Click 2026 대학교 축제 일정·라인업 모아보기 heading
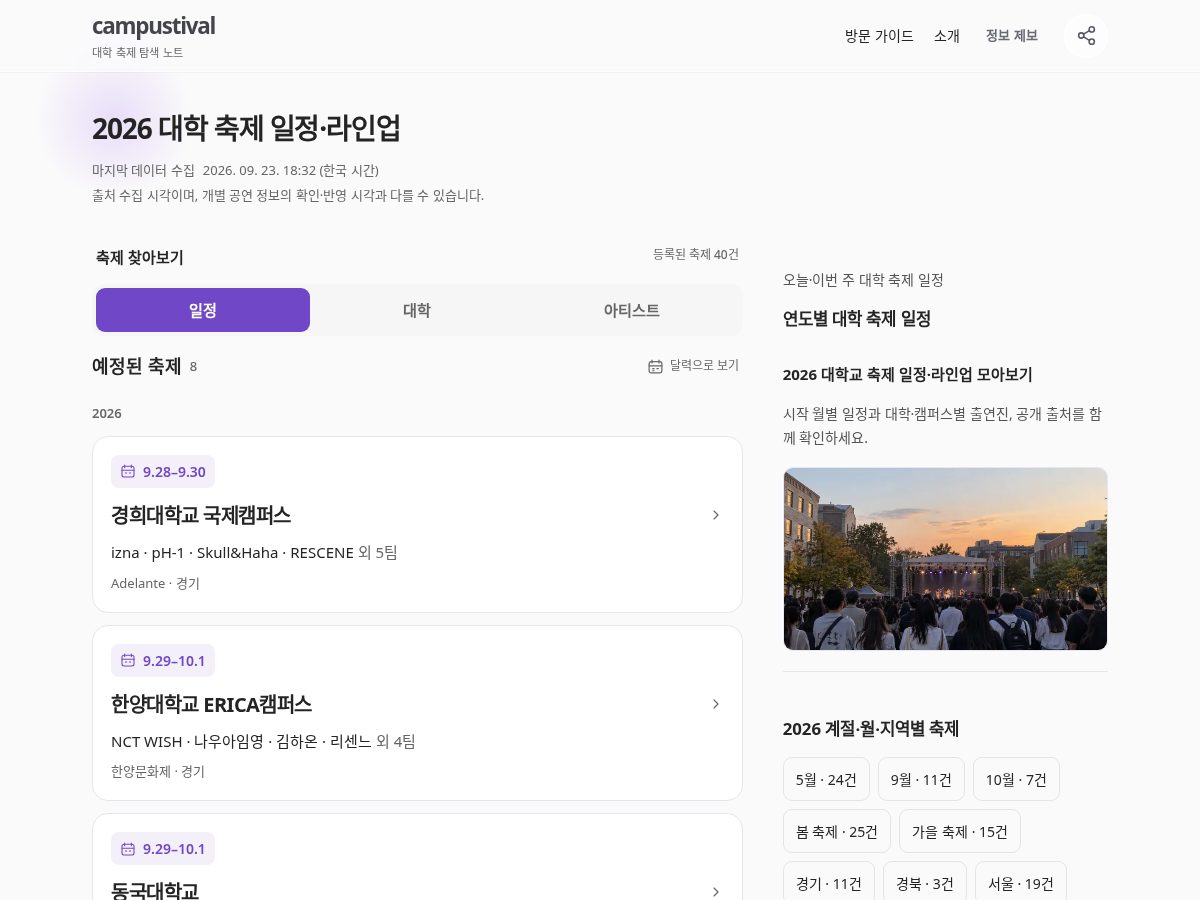 point(908,375)
